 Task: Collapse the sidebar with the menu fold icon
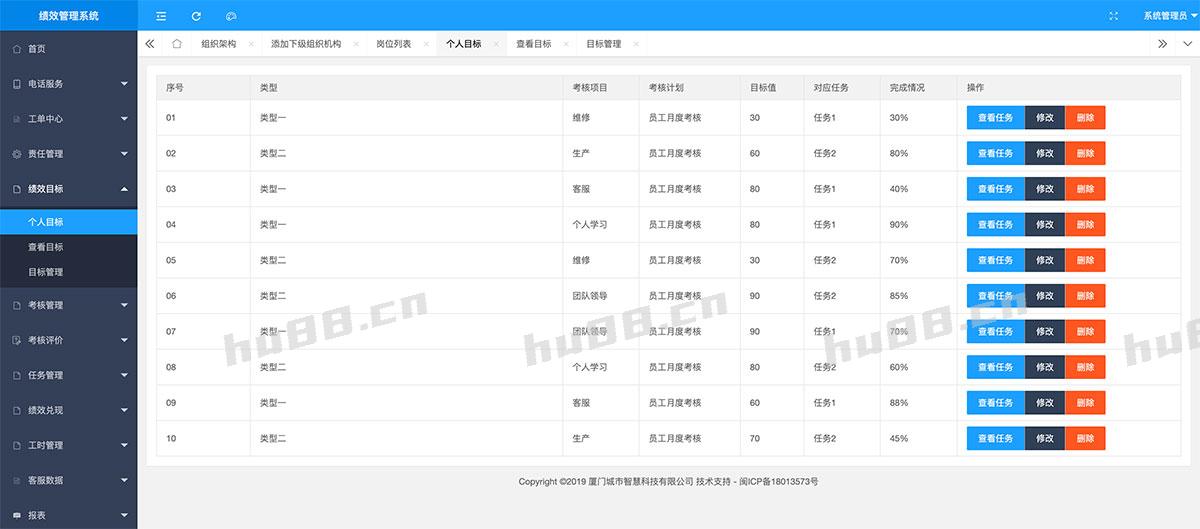click(x=161, y=16)
